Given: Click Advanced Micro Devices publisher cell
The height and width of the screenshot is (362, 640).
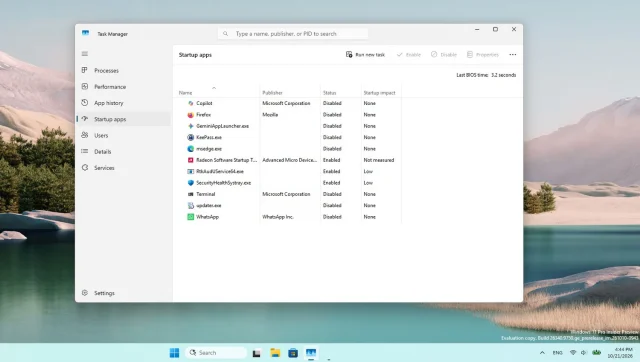Looking at the screenshot, I should (289, 160).
